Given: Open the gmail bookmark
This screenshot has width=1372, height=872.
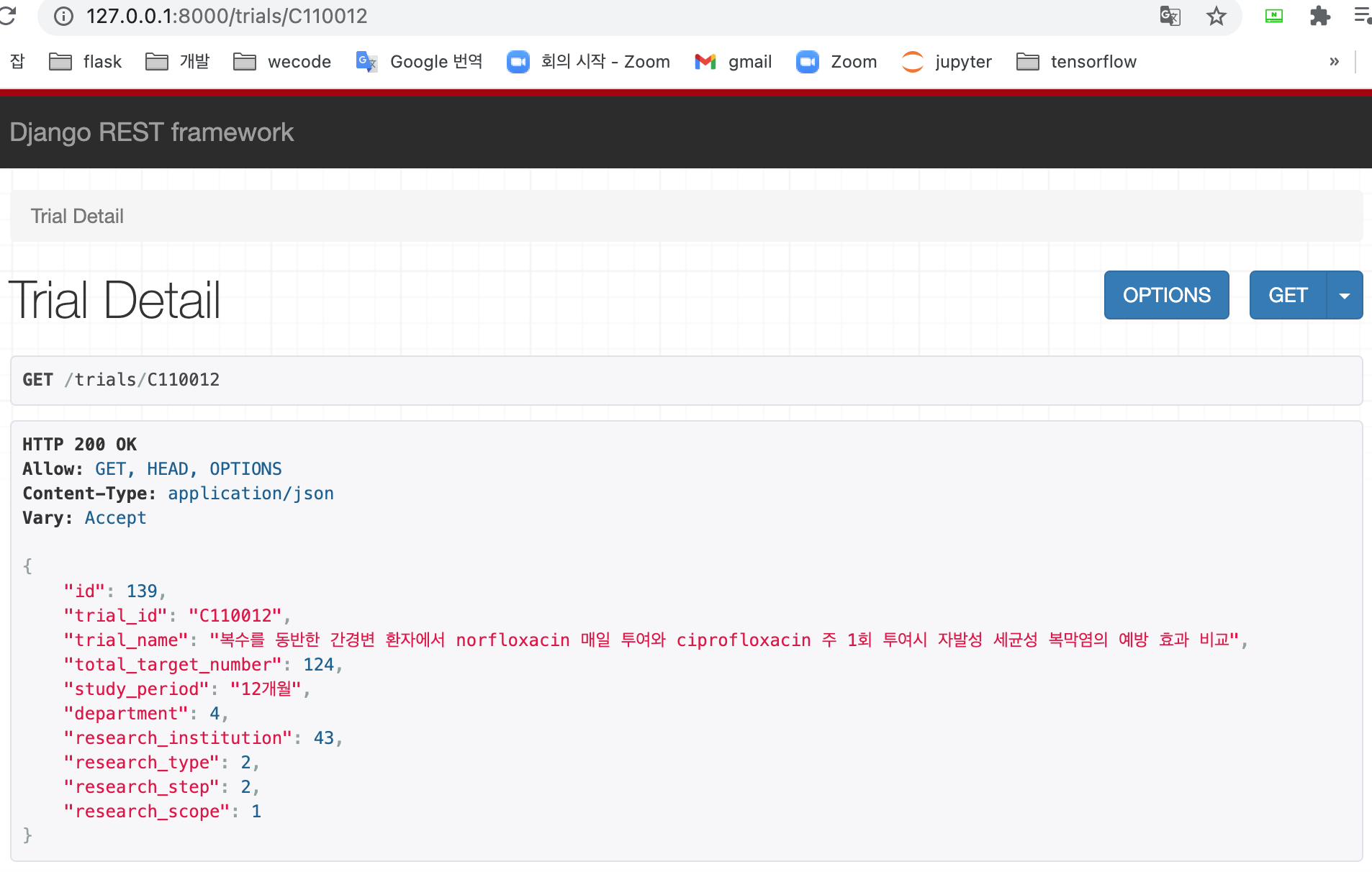Looking at the screenshot, I should (x=733, y=62).
